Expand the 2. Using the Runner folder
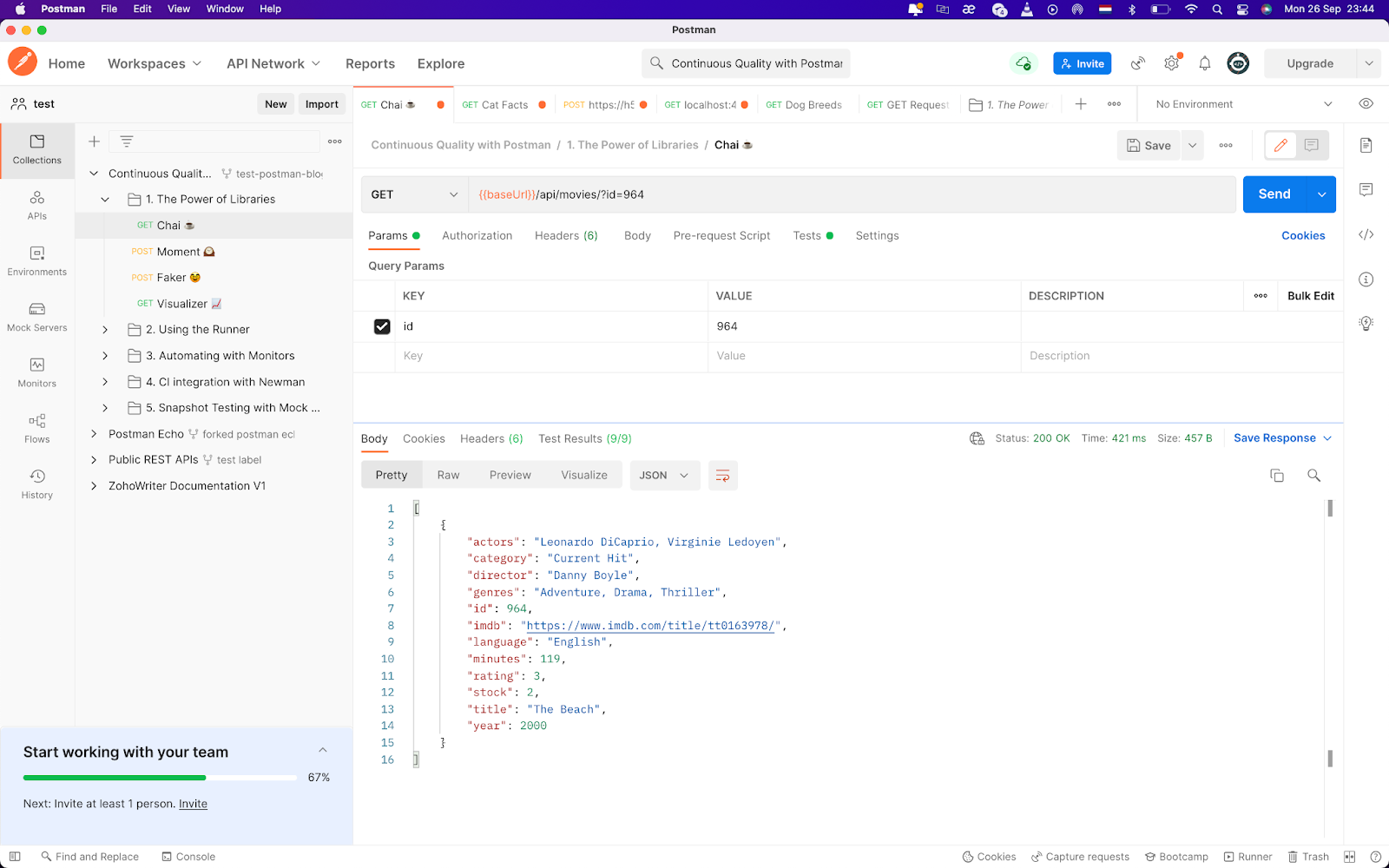The height and width of the screenshot is (868, 1389). (105, 330)
